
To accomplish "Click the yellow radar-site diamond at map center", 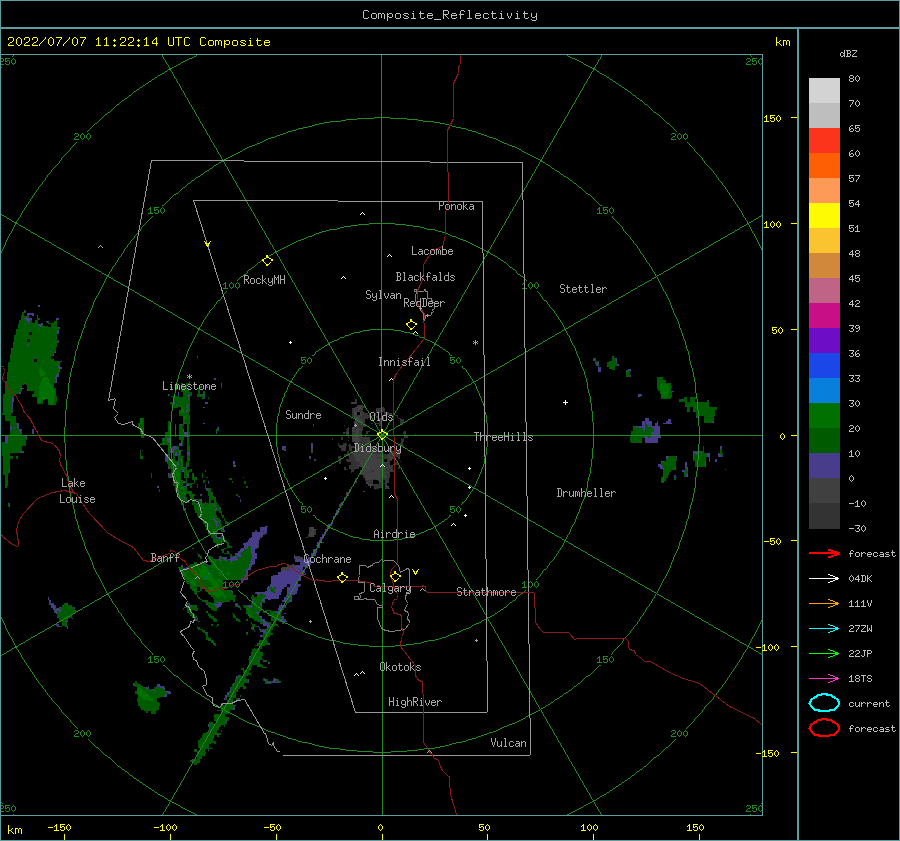I will click(x=382, y=435).
